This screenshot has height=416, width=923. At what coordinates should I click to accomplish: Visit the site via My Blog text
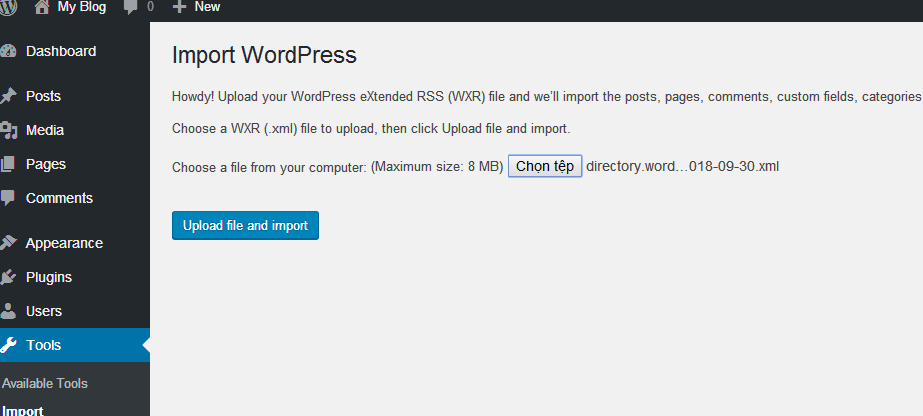[82, 7]
